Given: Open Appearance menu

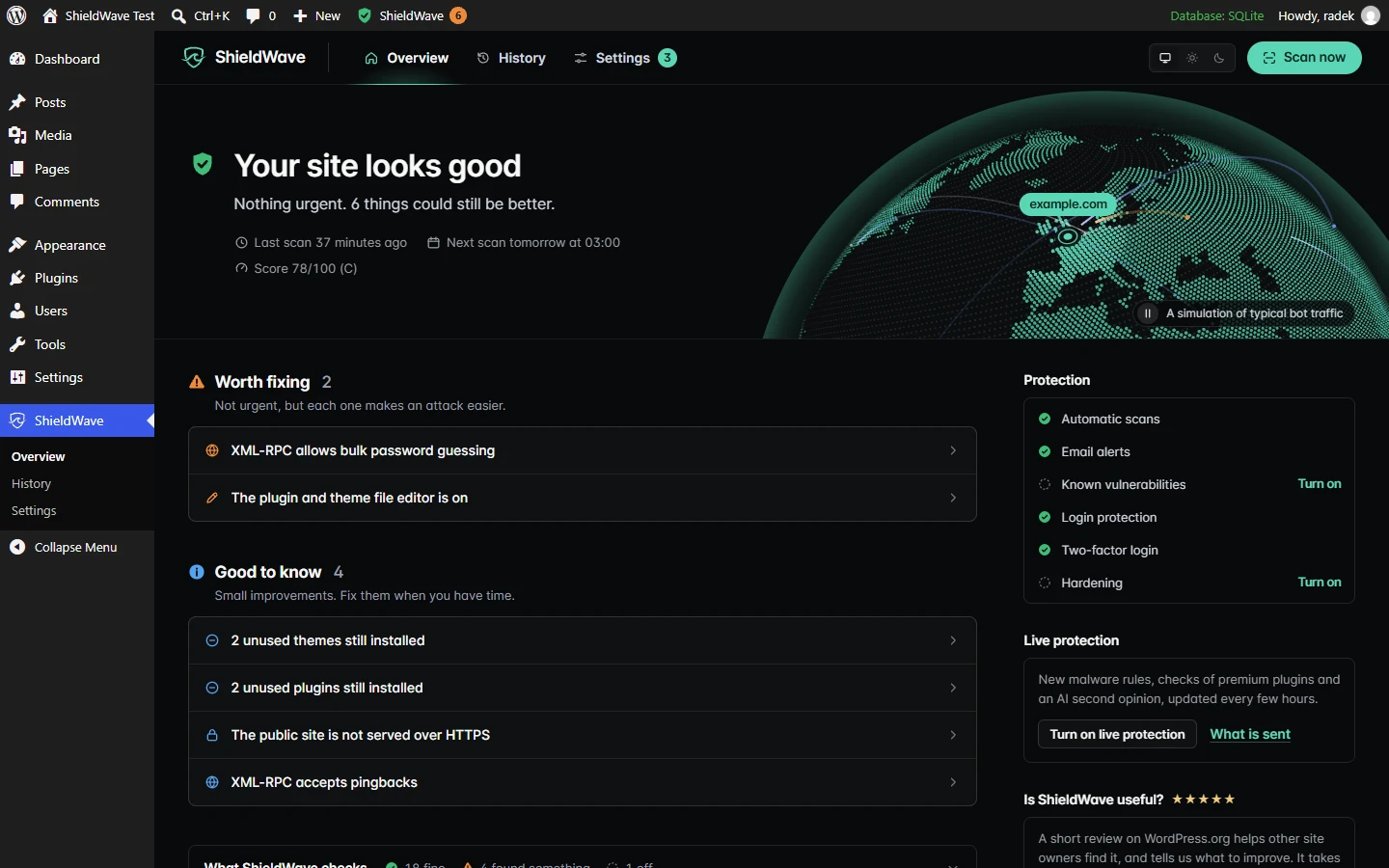Looking at the screenshot, I should pyautogui.click(x=77, y=245).
